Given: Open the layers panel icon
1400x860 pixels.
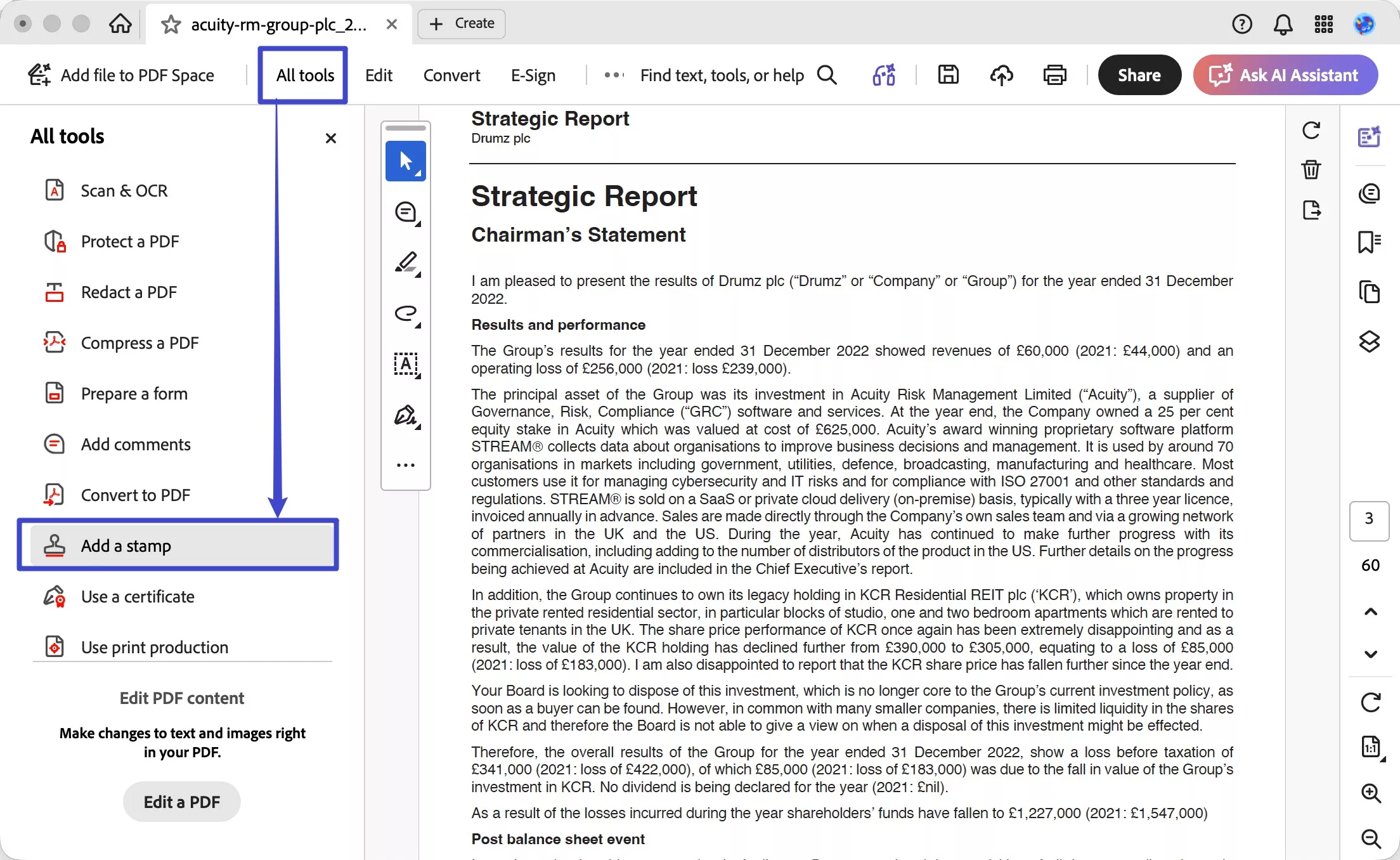Looking at the screenshot, I should 1370,342.
